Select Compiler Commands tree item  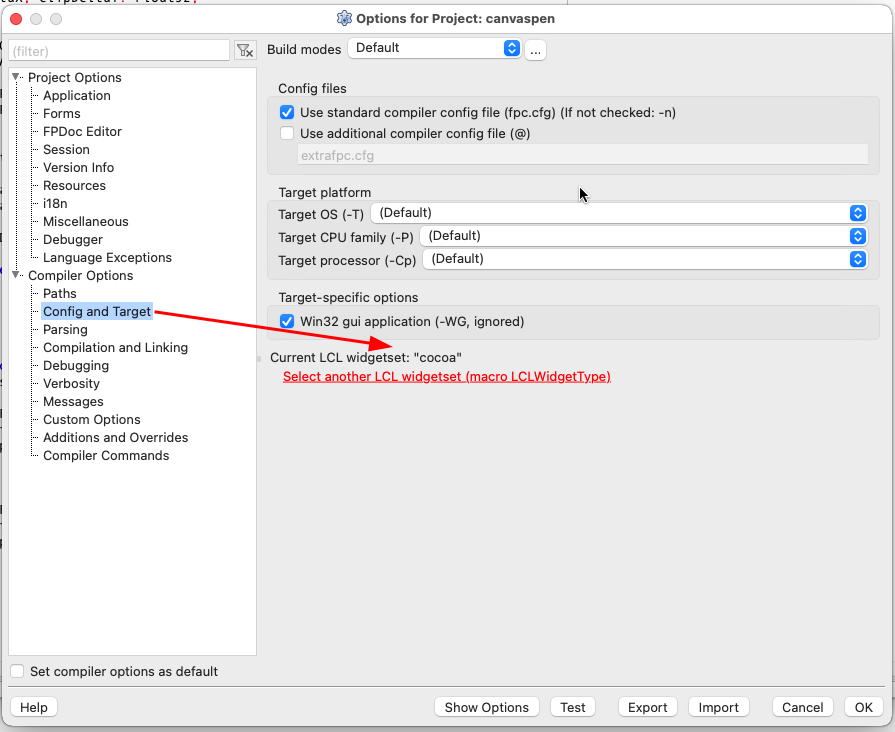(106, 455)
